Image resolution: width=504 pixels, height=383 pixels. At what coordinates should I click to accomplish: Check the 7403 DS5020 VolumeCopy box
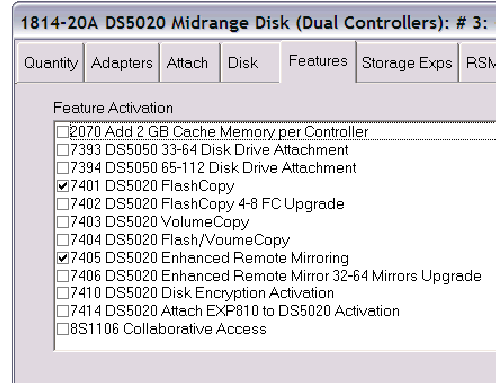[63, 222]
